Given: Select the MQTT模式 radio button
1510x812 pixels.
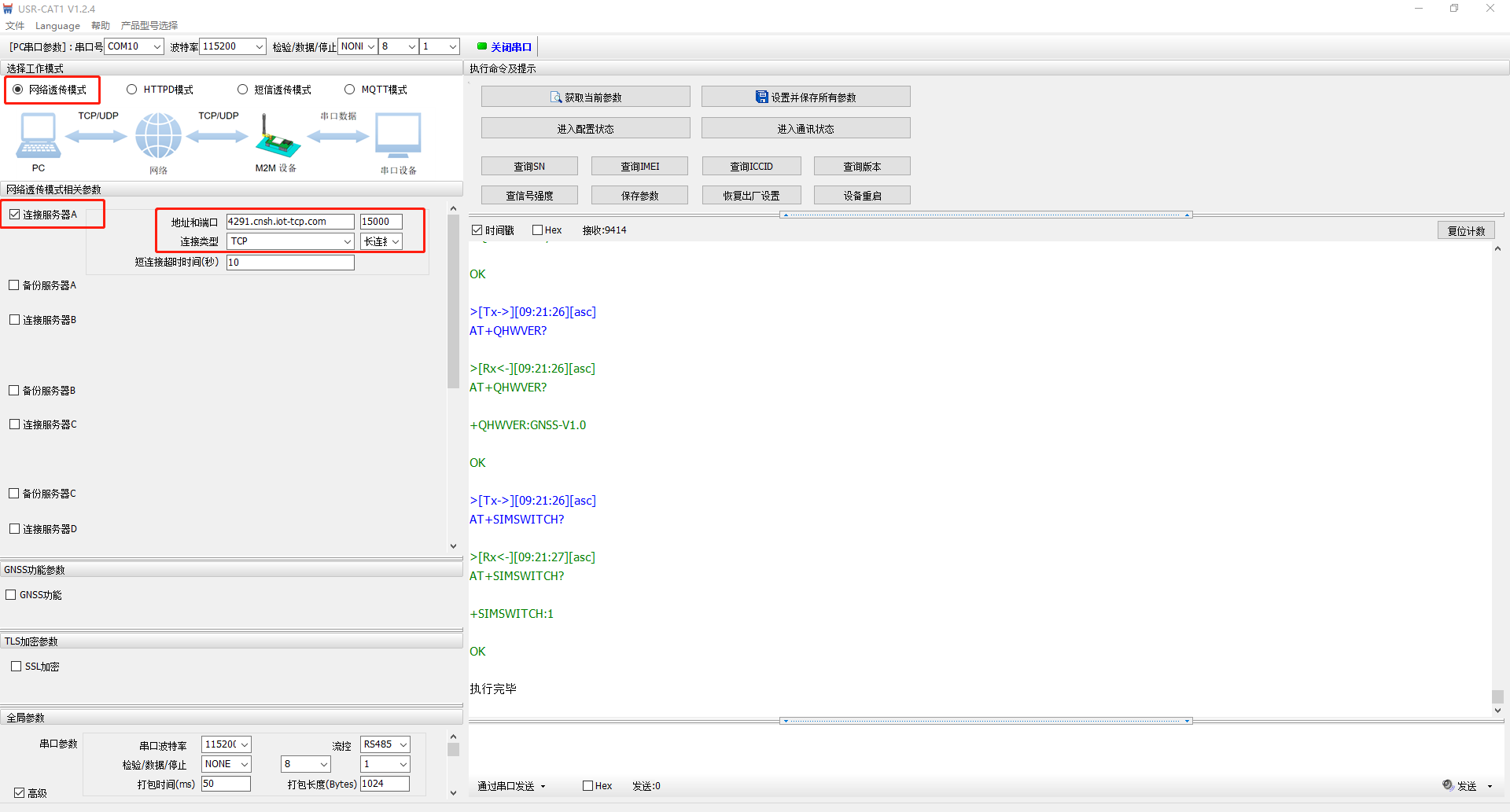Looking at the screenshot, I should point(350,90).
